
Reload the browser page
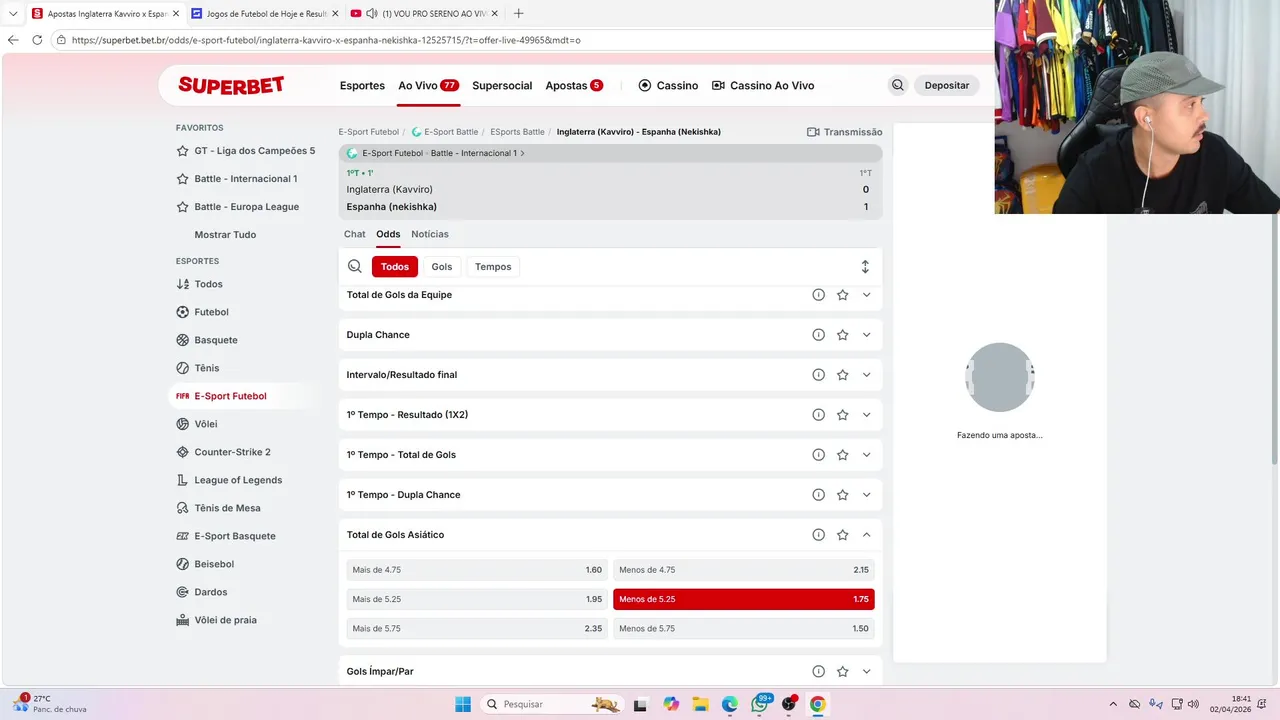tap(37, 40)
